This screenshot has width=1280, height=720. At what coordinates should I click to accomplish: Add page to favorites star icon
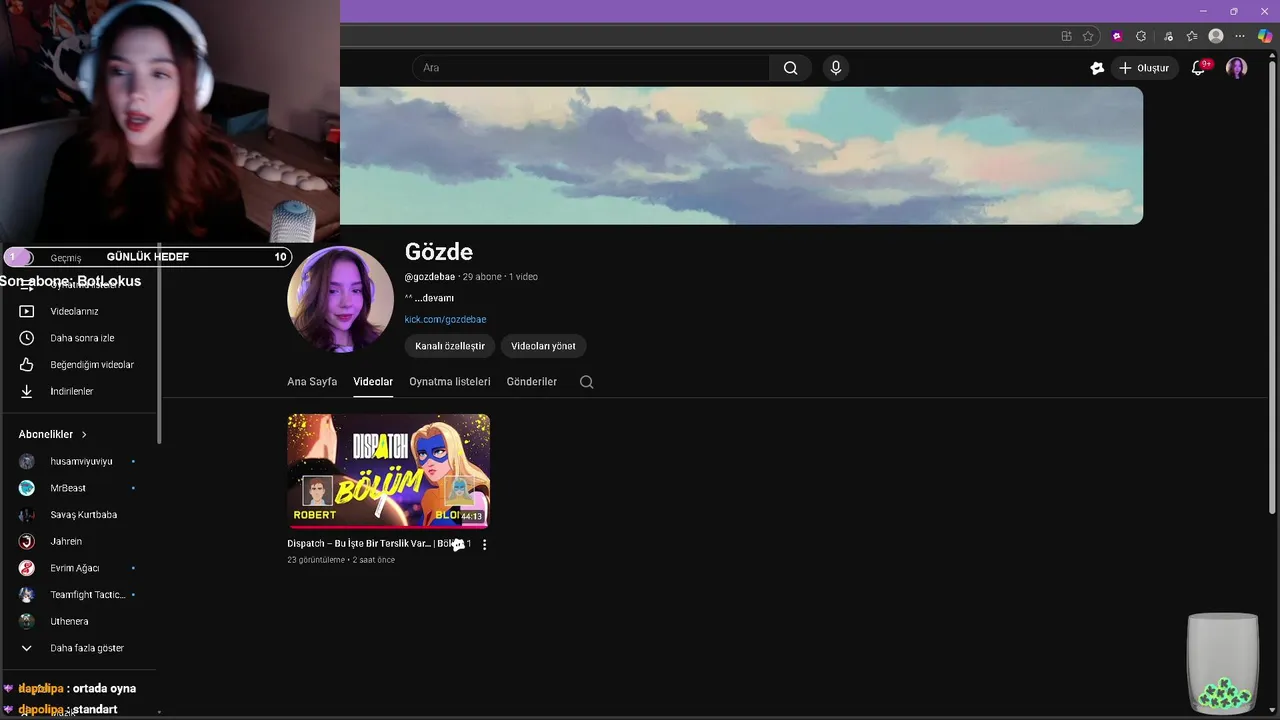click(1088, 36)
